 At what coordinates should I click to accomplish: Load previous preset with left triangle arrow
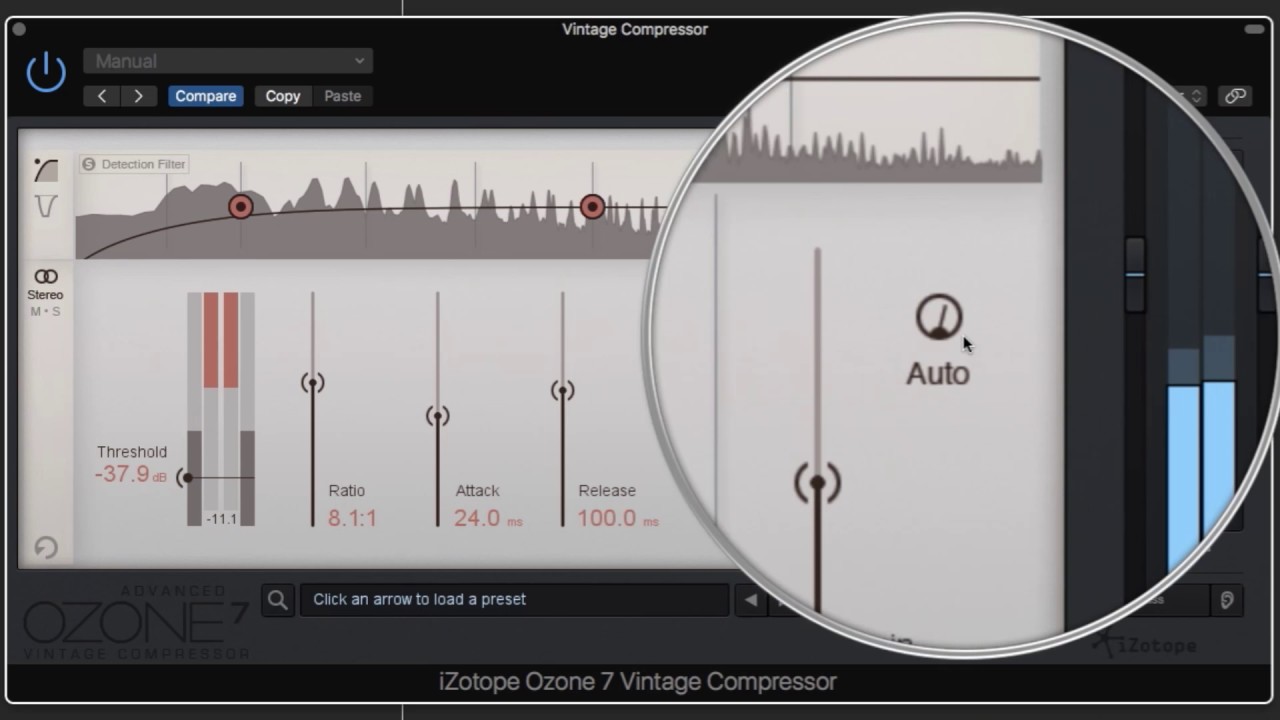(751, 600)
